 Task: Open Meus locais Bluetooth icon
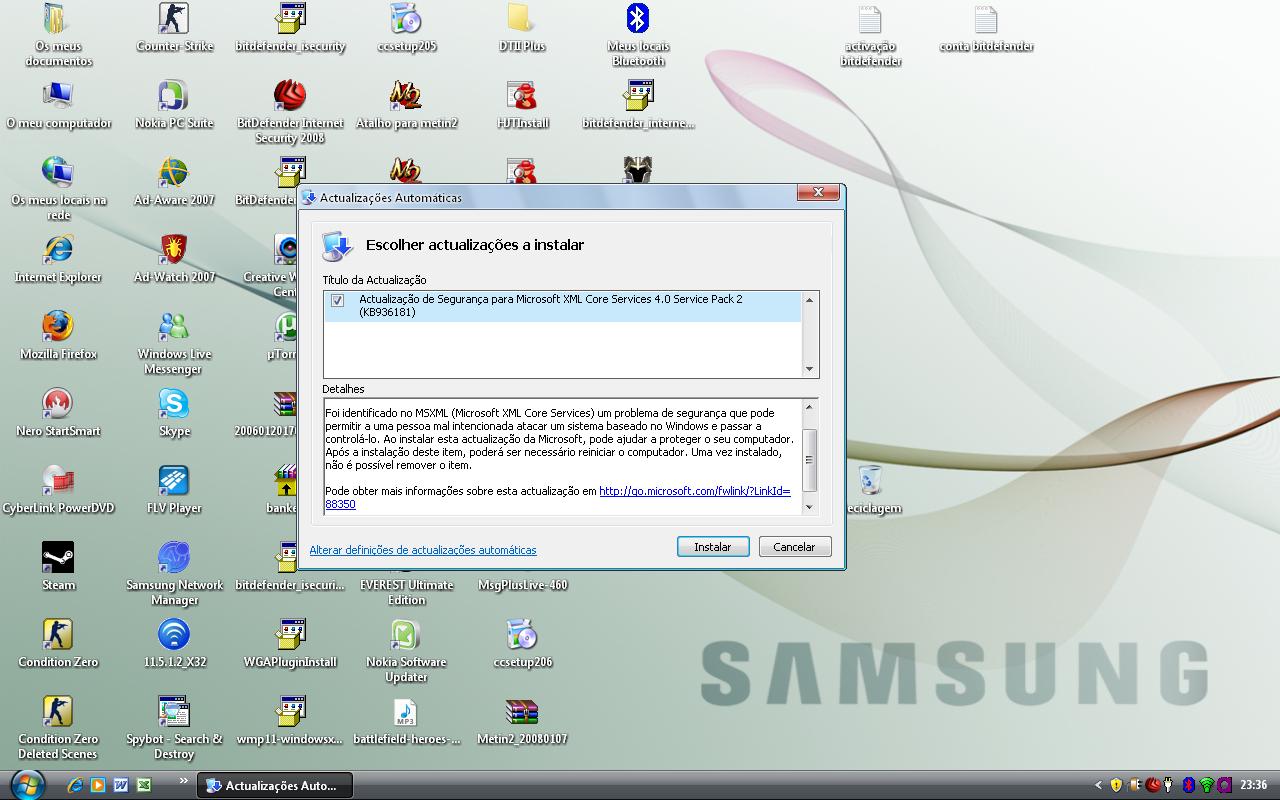click(638, 34)
